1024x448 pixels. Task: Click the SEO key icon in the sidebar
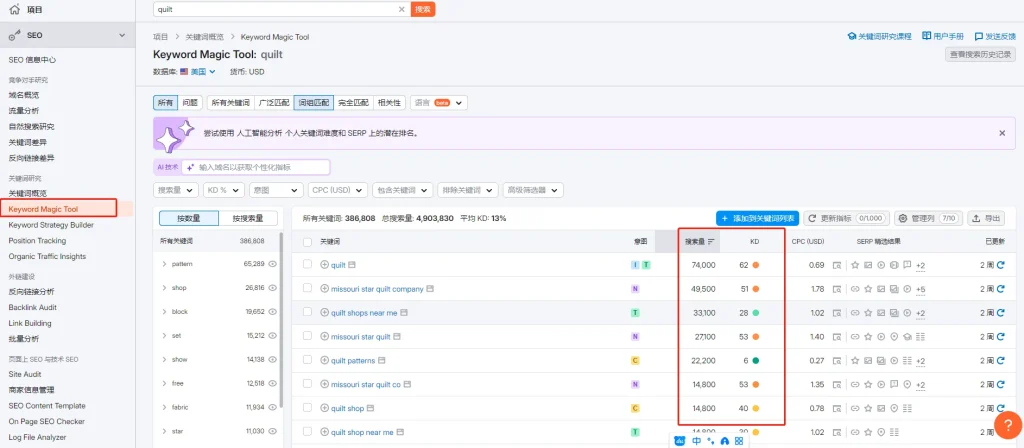click(x=14, y=35)
